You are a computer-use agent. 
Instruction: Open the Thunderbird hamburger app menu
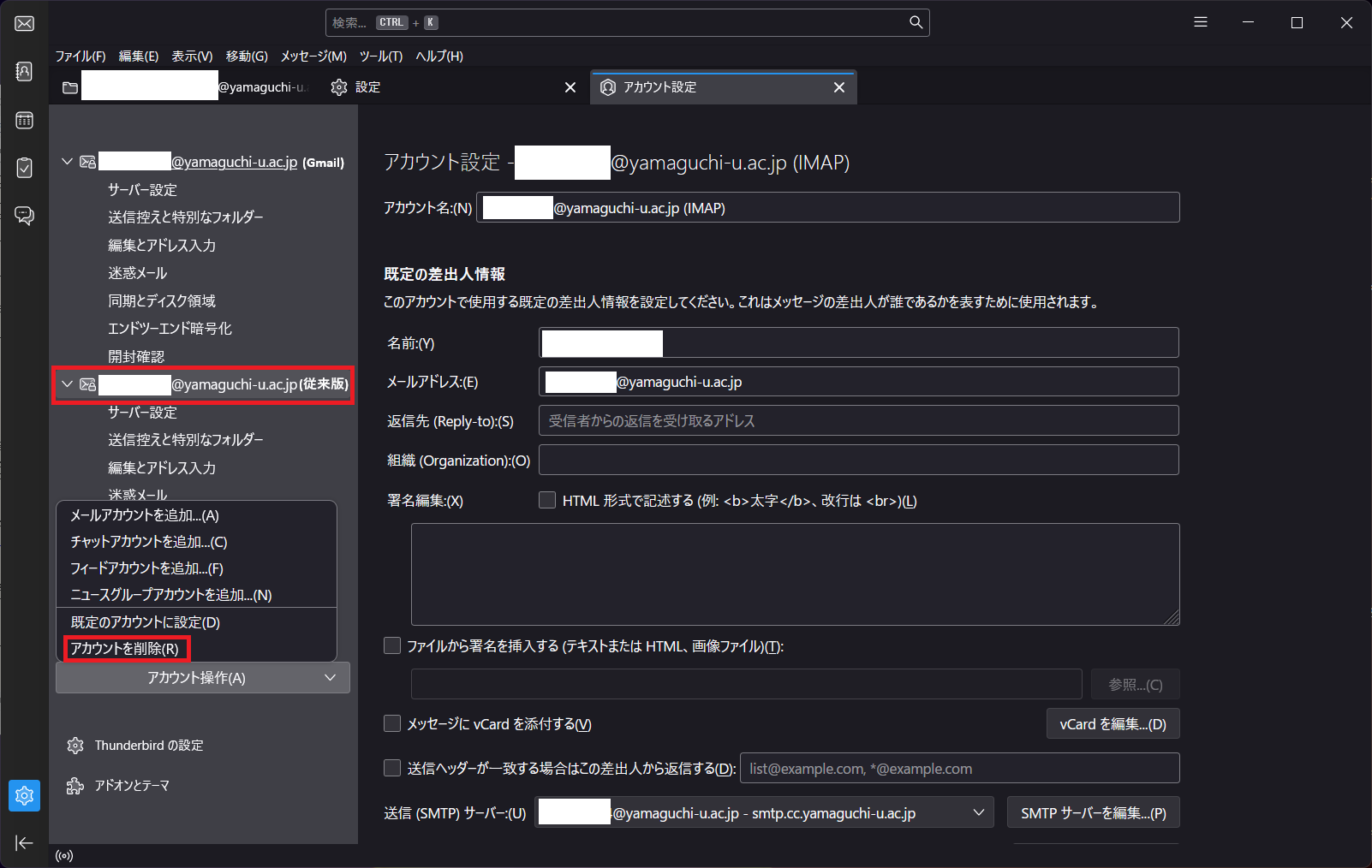[x=1201, y=22]
